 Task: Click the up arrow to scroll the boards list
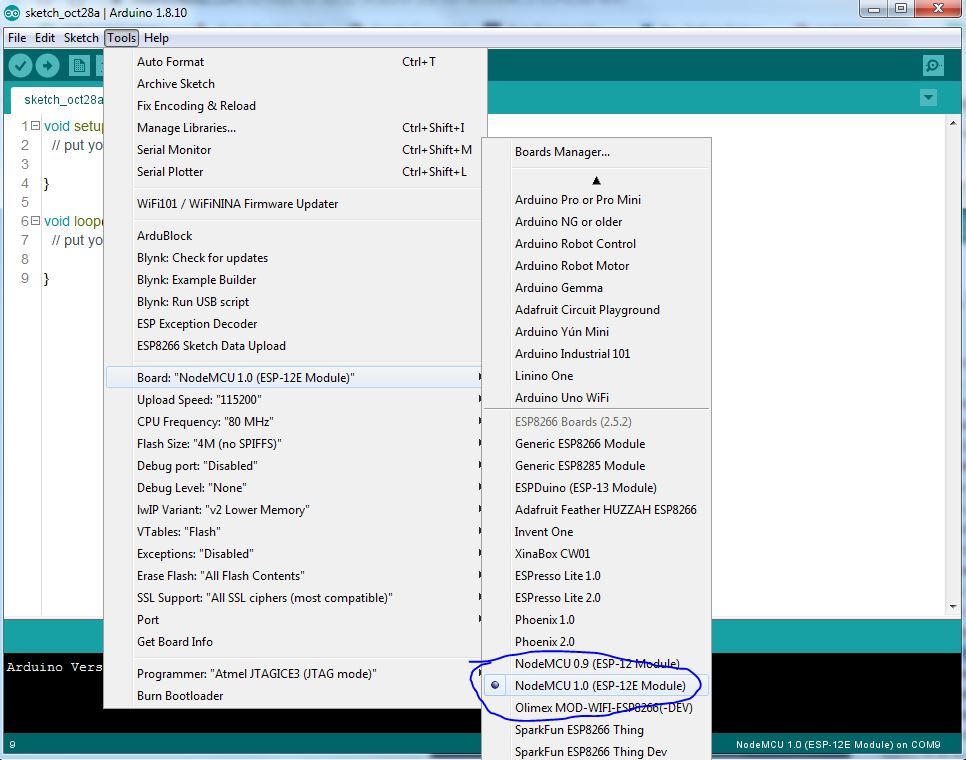click(x=596, y=180)
